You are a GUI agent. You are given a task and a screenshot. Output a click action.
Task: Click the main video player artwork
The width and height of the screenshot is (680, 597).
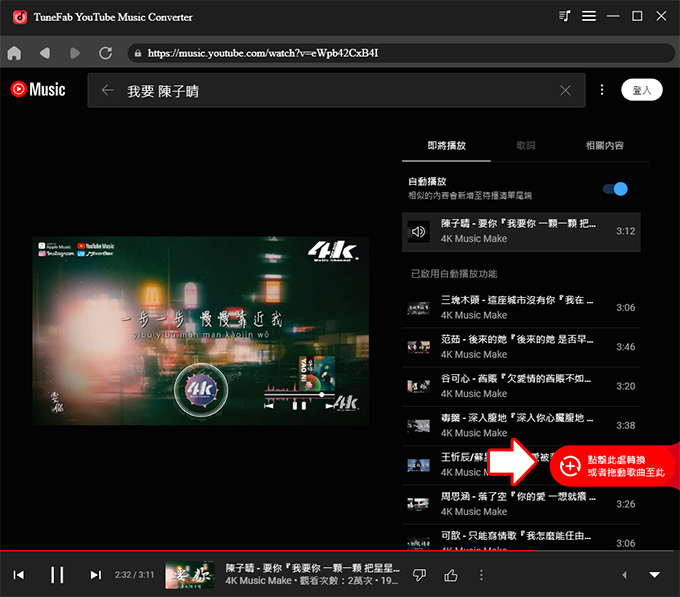pyautogui.click(x=200, y=331)
